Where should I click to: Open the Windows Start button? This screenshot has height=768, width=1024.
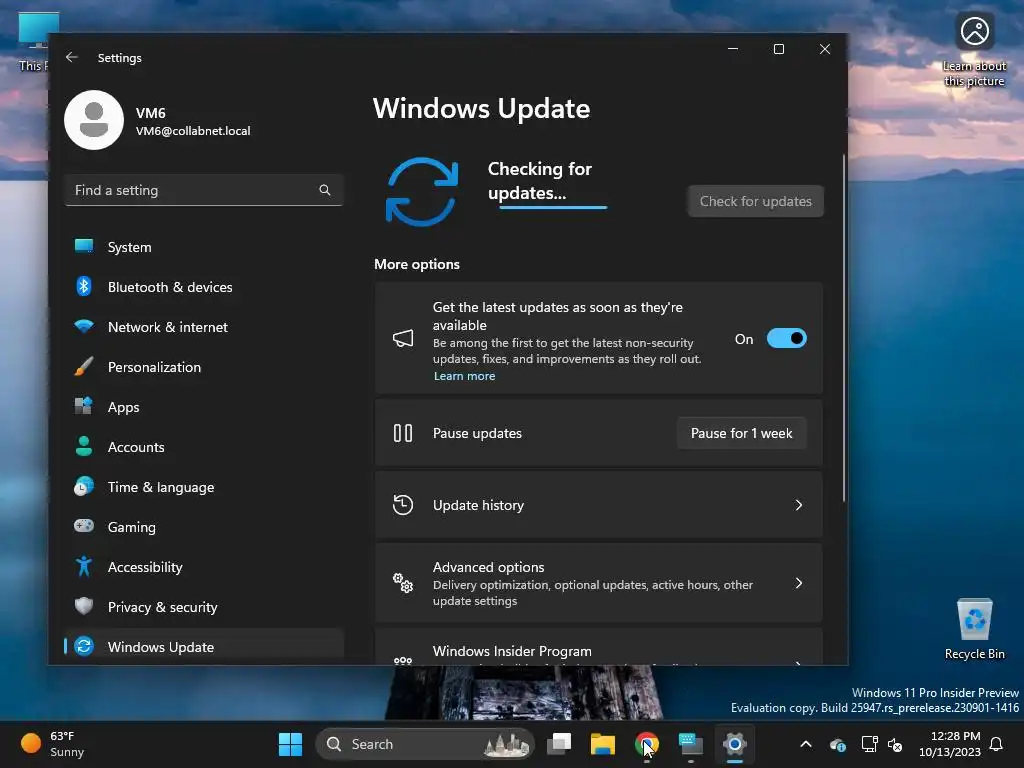[x=291, y=744]
